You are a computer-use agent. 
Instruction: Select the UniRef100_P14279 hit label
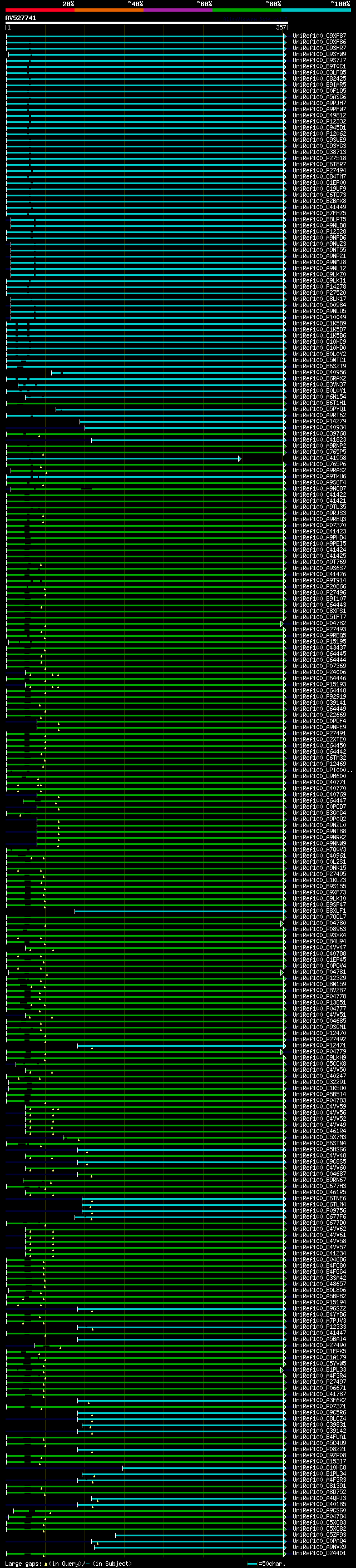point(319,421)
